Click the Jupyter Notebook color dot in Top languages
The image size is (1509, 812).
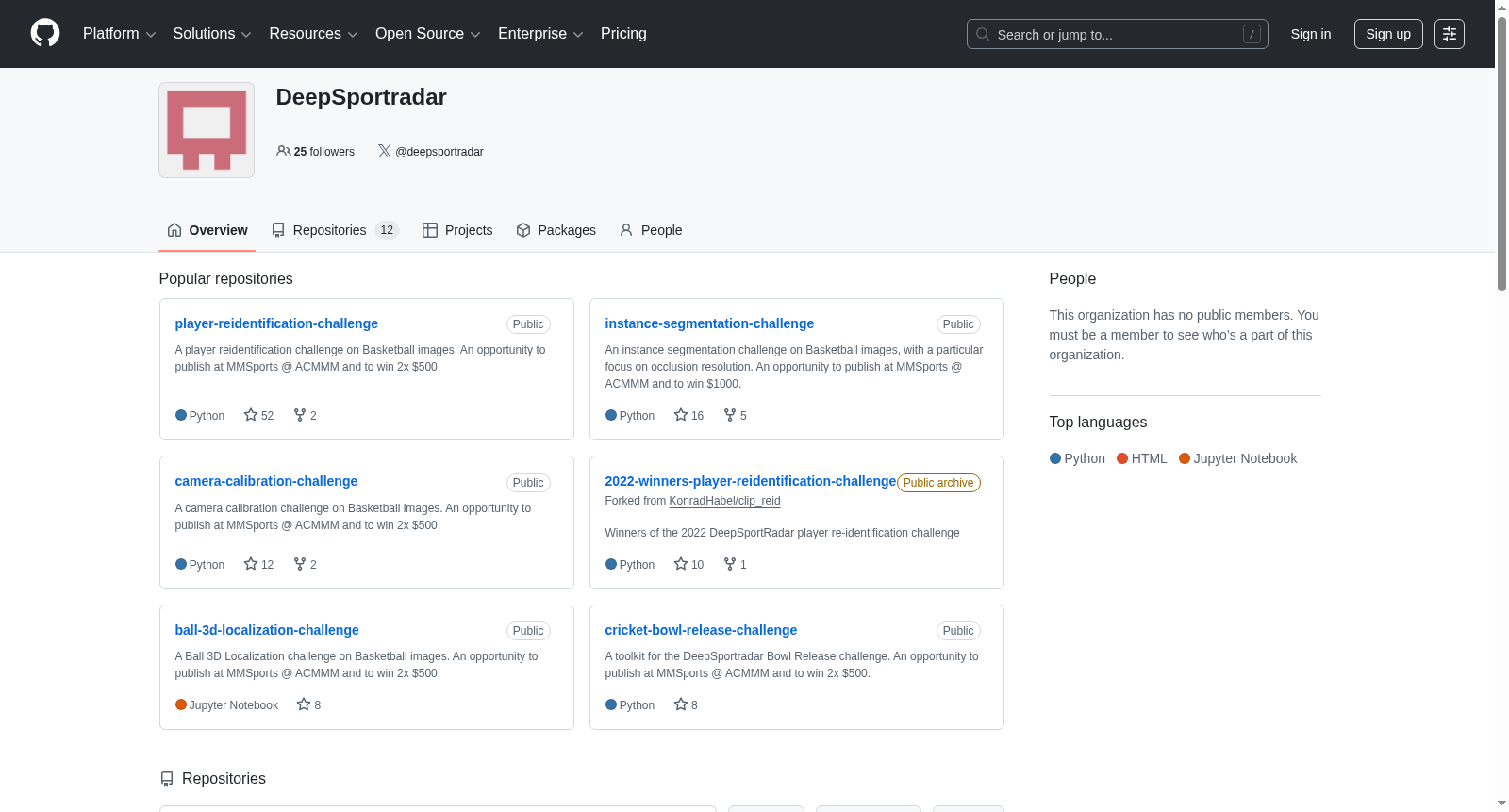1185,458
